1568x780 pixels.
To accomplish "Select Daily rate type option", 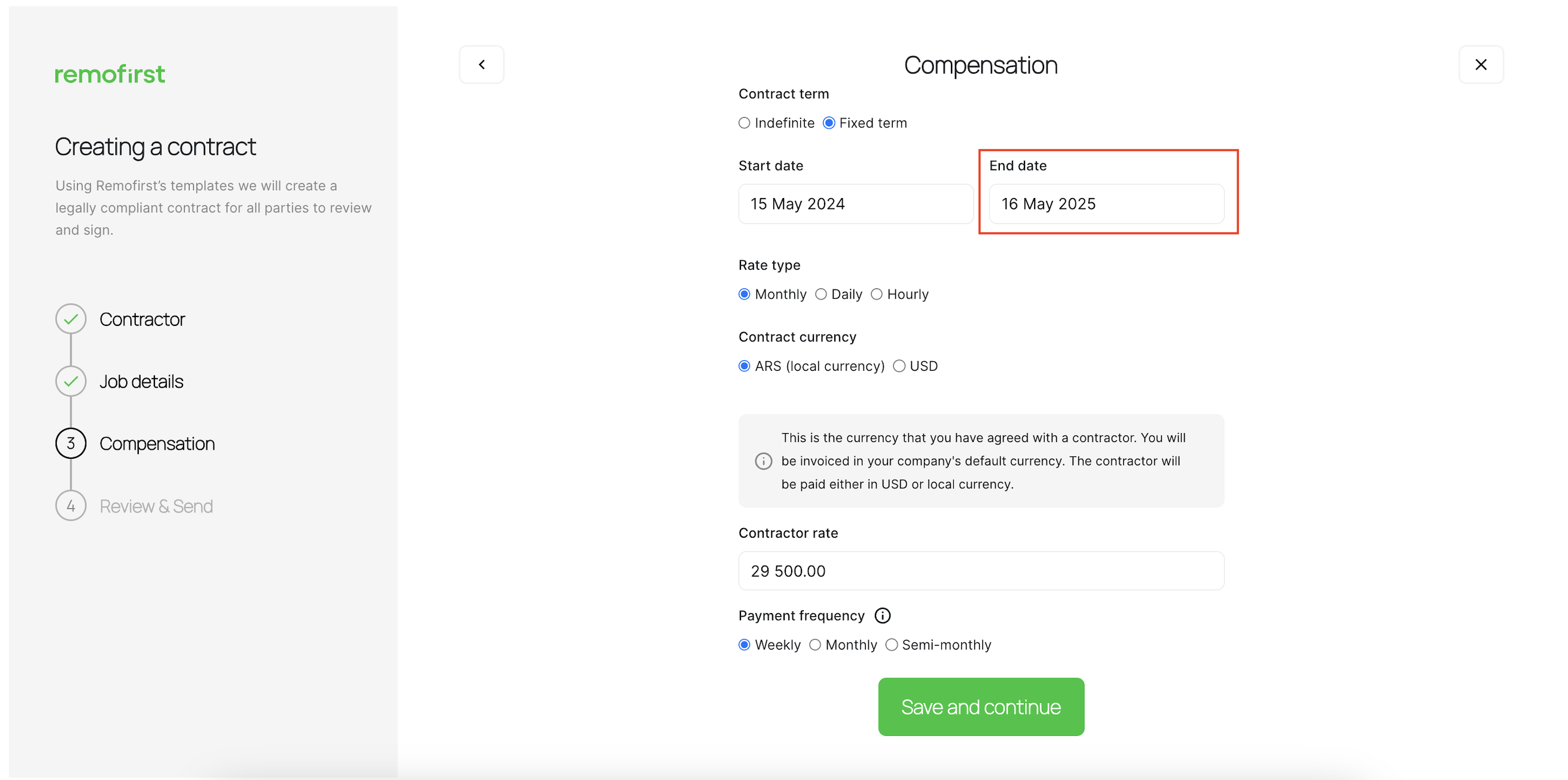I will click(821, 295).
